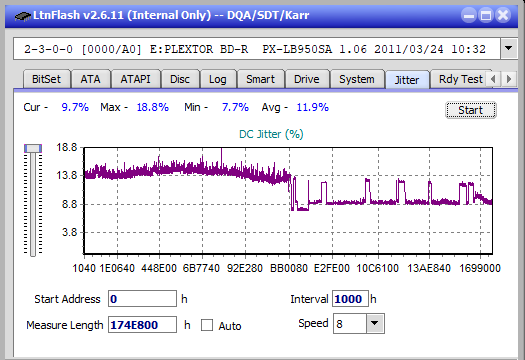Viewport: 525px width, 360px height.
Task: Open the Speed dropdown arrow
Action: 375,323
